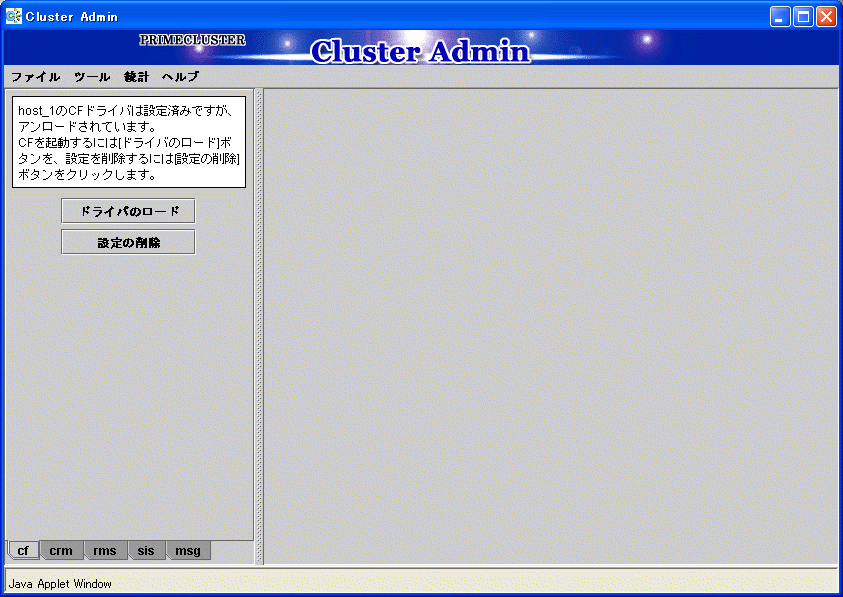This screenshot has width=843, height=597.
Task: Click the 設定の削除 button
Action: point(128,243)
